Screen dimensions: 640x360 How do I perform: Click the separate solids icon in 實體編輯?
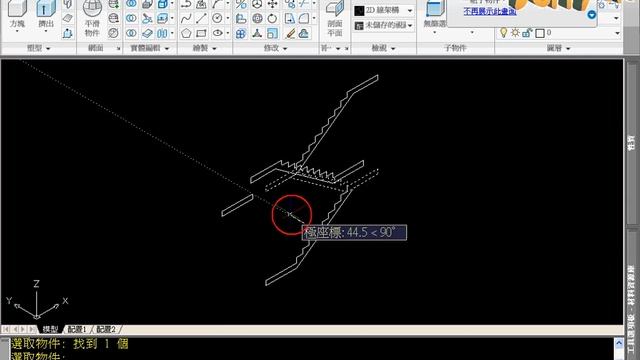coord(162,33)
